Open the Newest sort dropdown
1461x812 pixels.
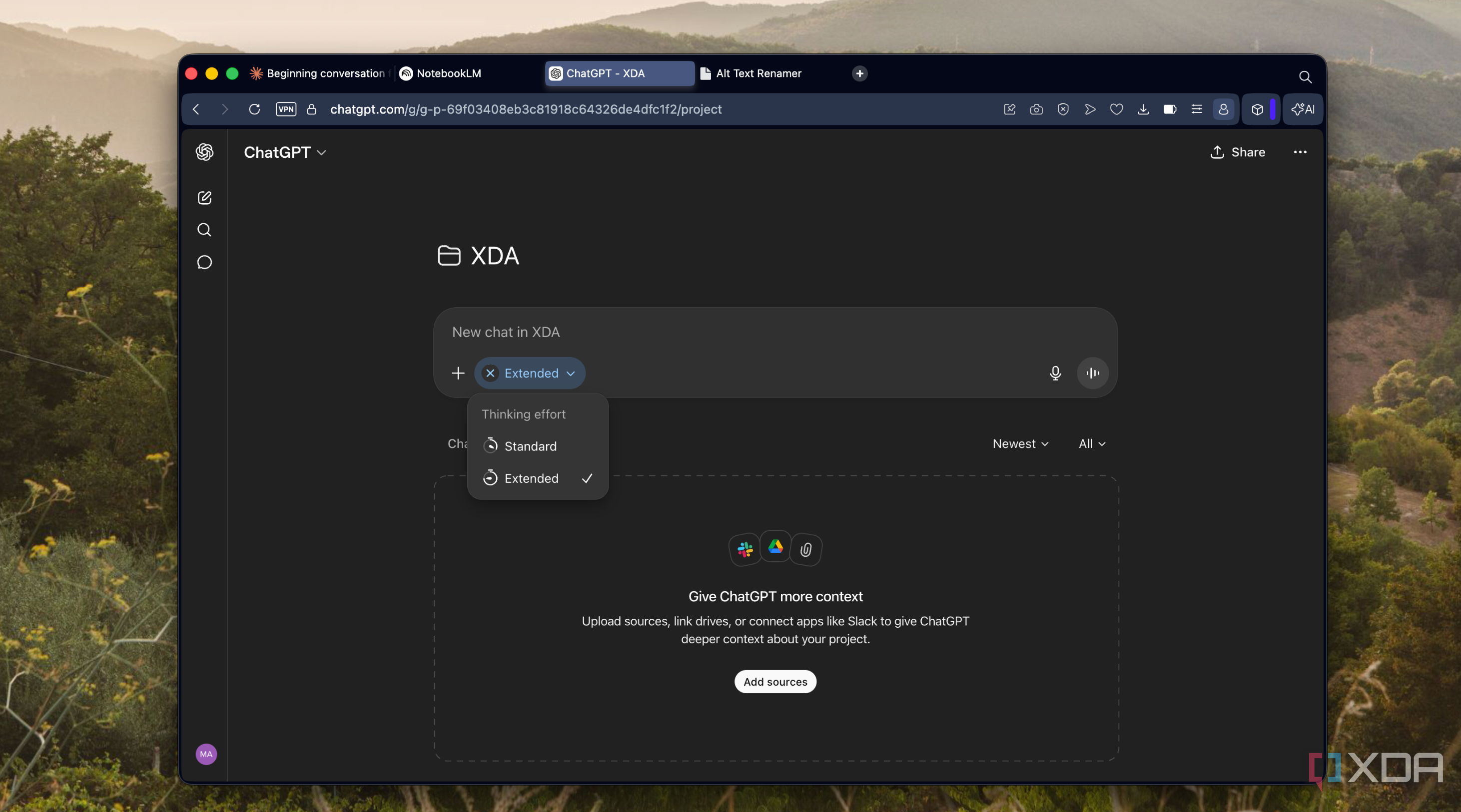(x=1020, y=444)
